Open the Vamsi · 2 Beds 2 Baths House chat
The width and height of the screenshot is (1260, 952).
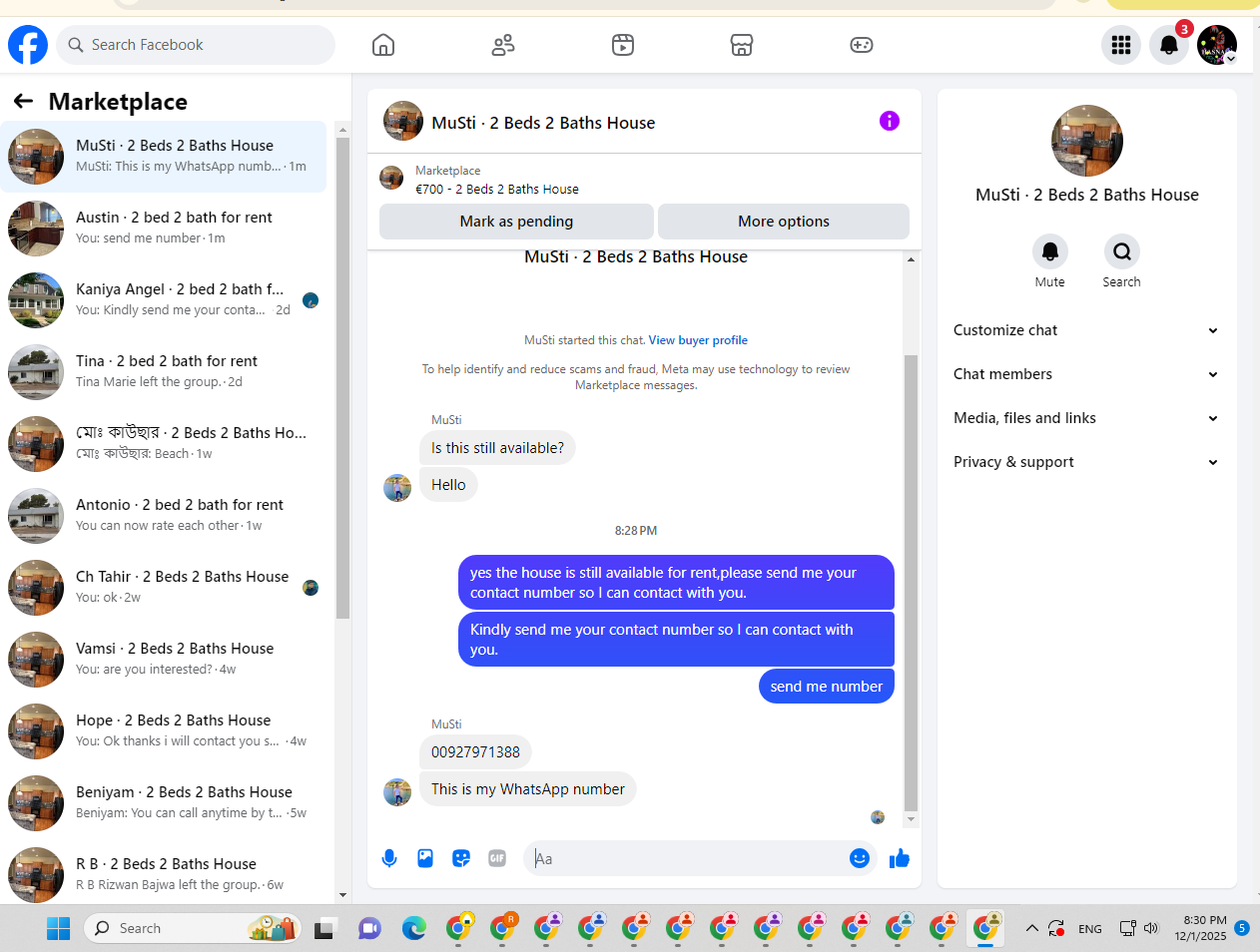164,660
